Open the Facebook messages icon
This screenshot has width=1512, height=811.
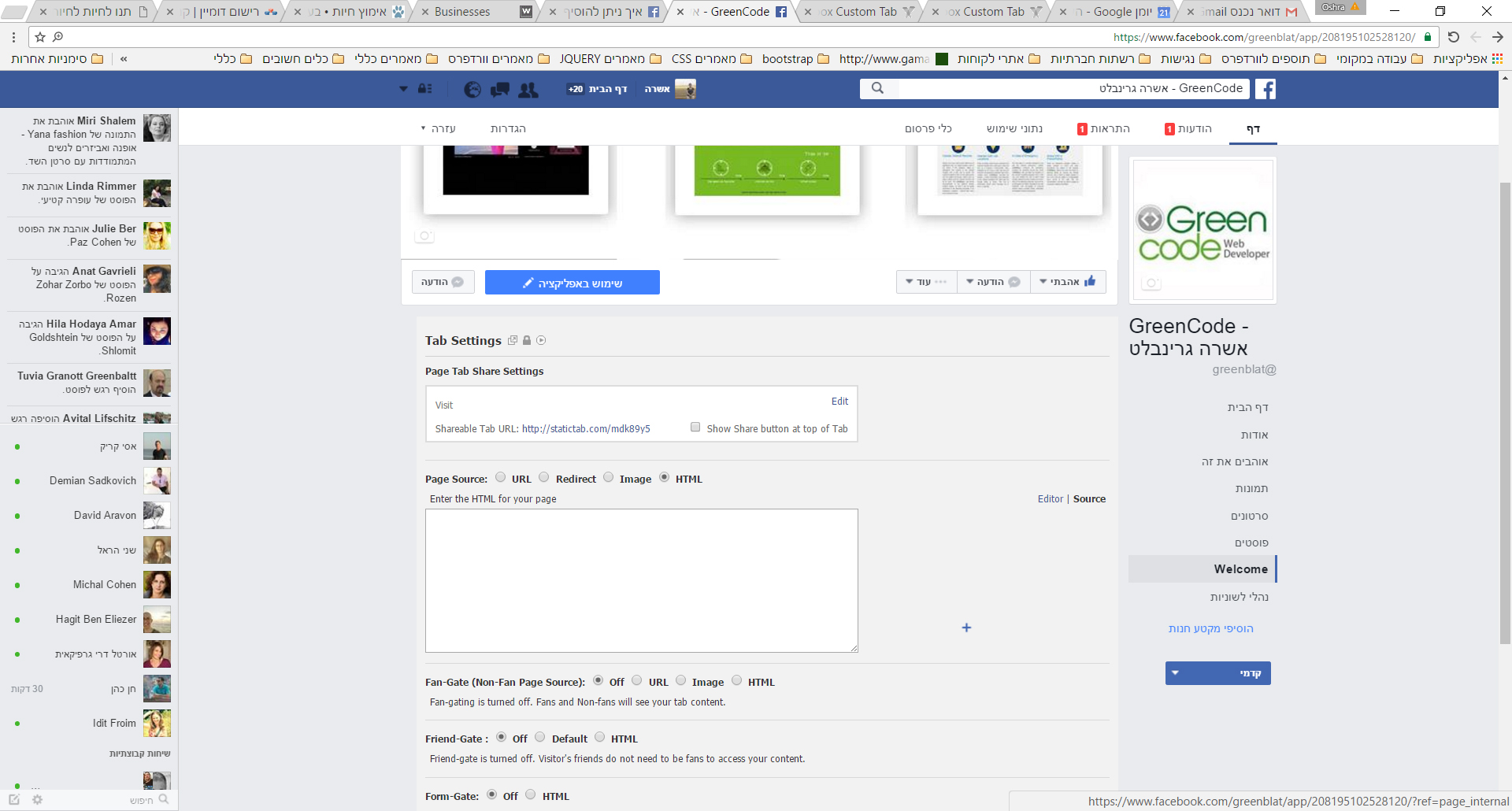500,90
